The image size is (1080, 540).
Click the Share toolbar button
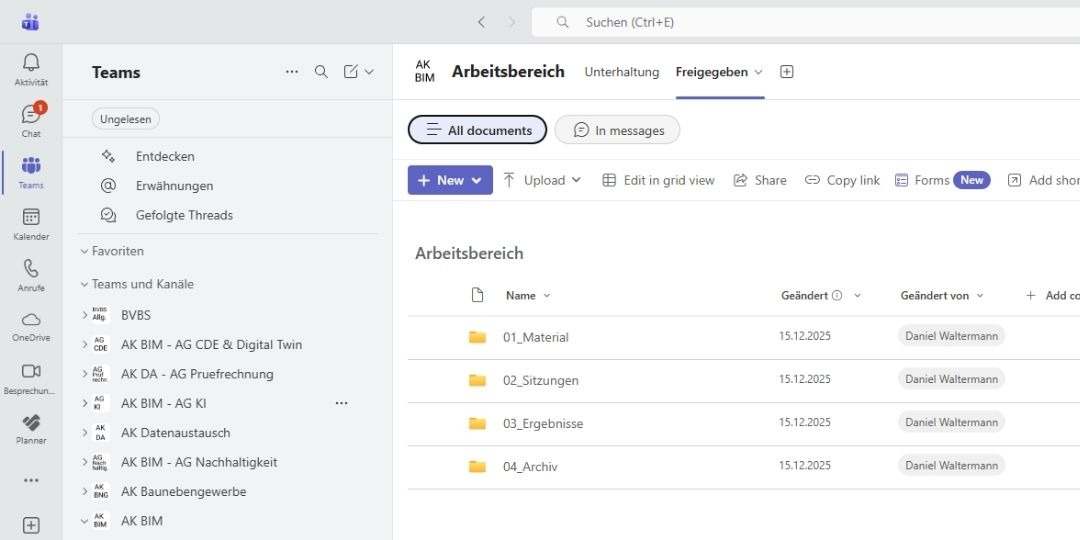760,180
